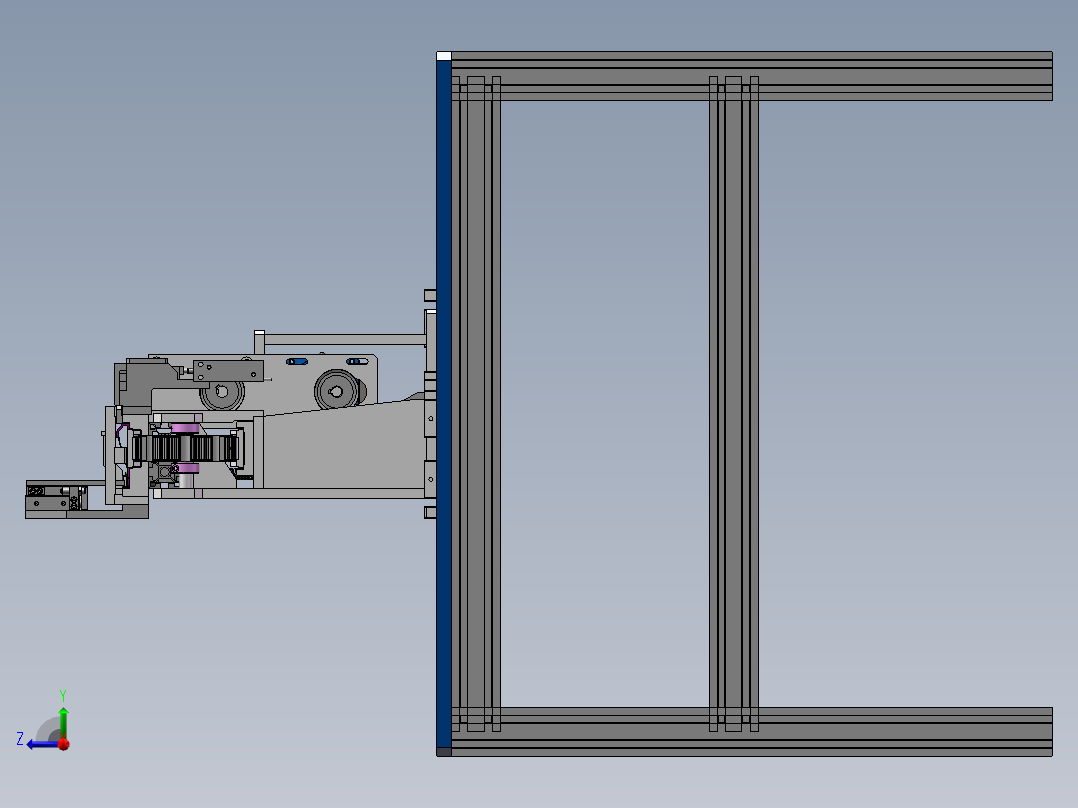Image resolution: width=1078 pixels, height=808 pixels.
Task: Select the bottom horizontal extrusion beam
Action: (751, 732)
